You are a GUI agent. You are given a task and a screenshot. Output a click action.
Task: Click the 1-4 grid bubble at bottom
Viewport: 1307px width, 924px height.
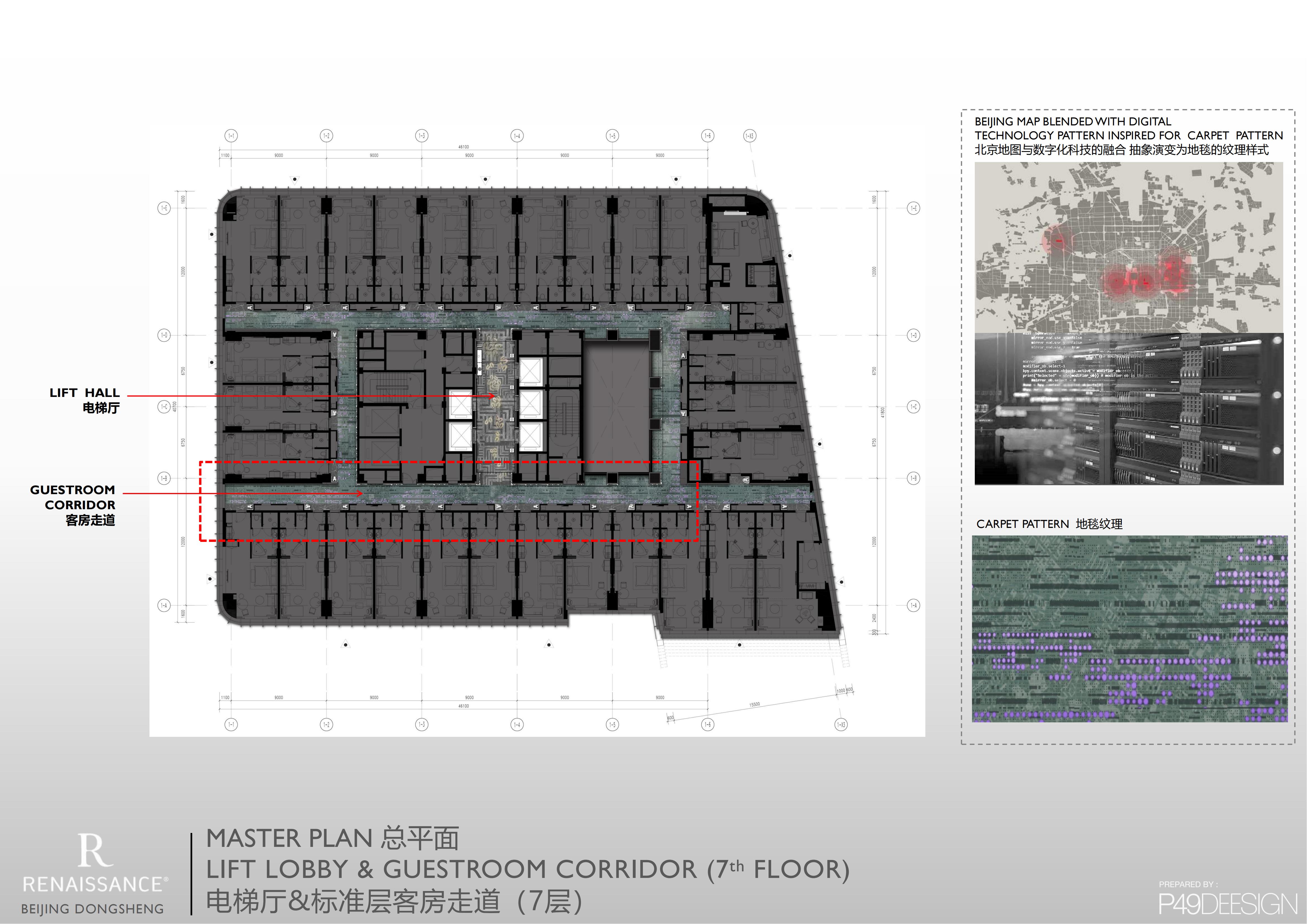(x=517, y=724)
